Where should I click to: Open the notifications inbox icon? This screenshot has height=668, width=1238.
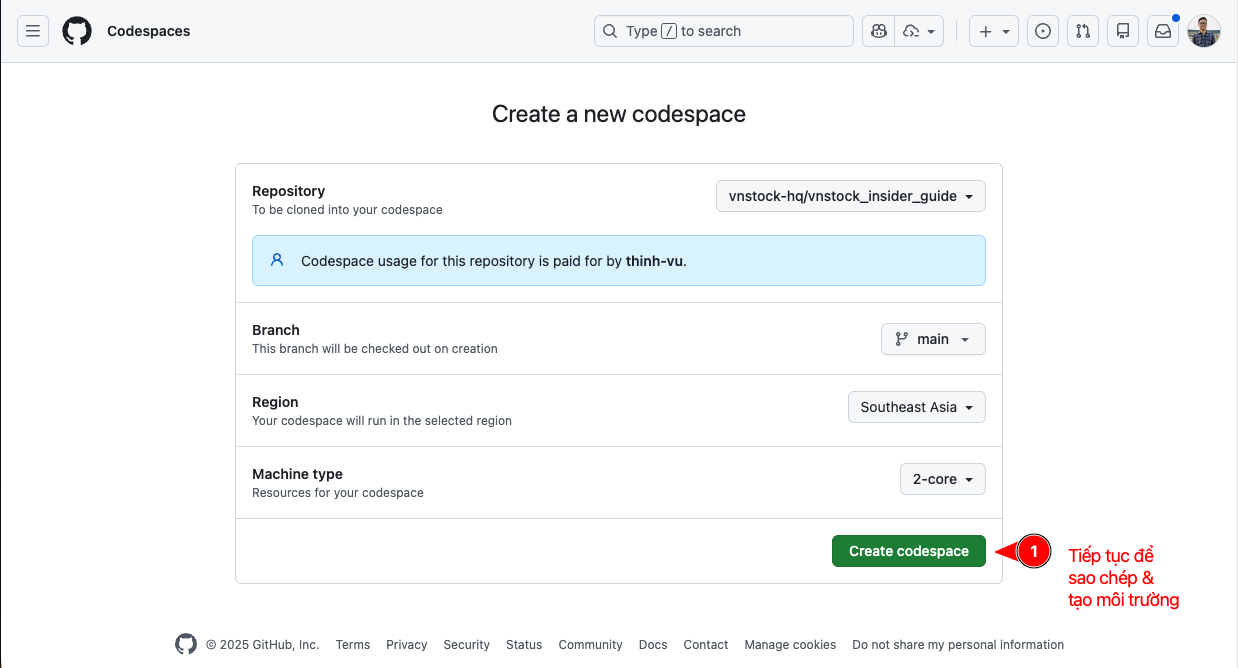[1163, 31]
